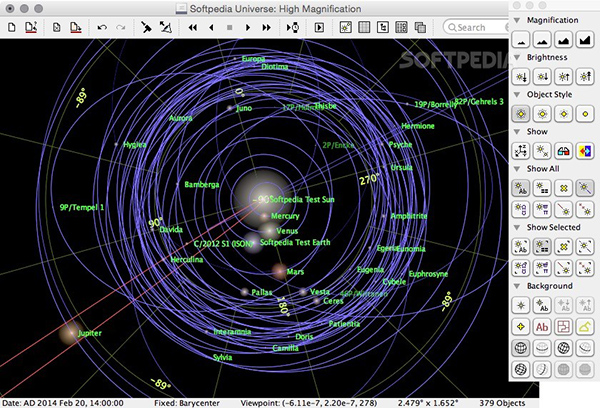The width and height of the screenshot is (600, 408).
Task: Collapse the Background section
Action: pos(517,286)
